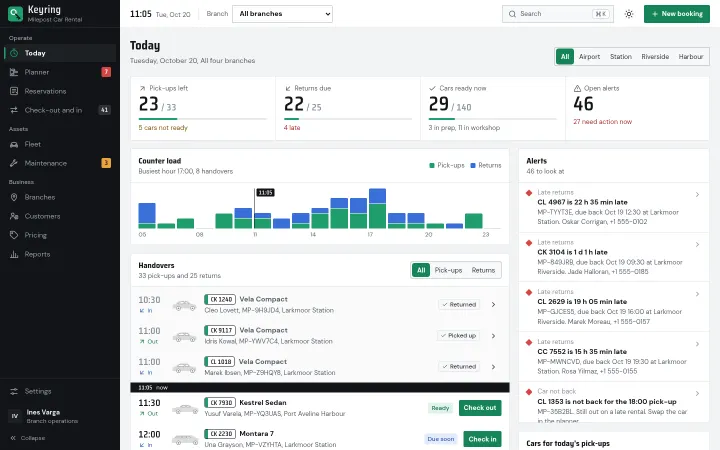720x450 pixels.
Task: Click the Pick-ups left progress bar
Action: tap(202, 119)
